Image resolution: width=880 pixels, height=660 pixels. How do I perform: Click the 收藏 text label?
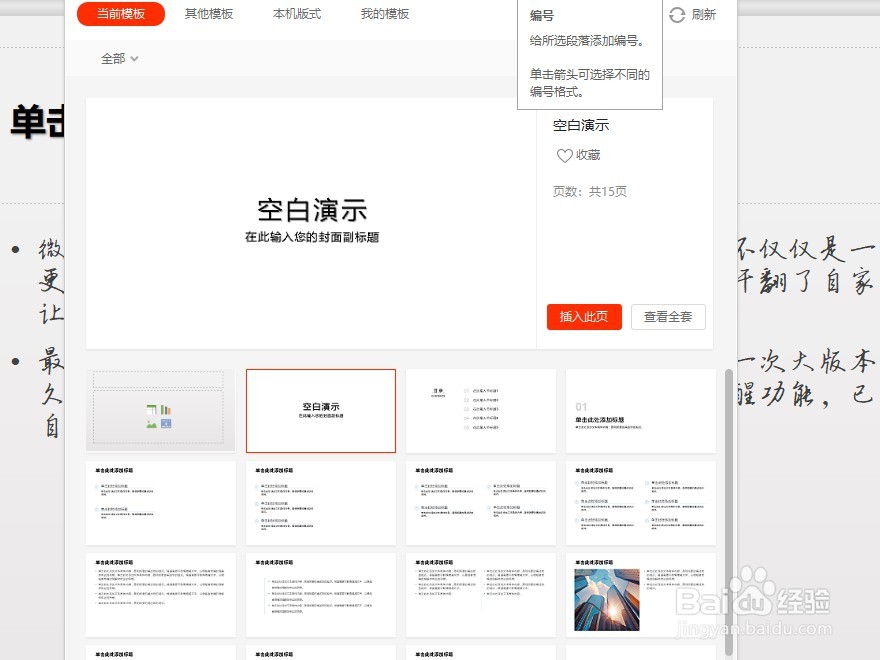(588, 155)
